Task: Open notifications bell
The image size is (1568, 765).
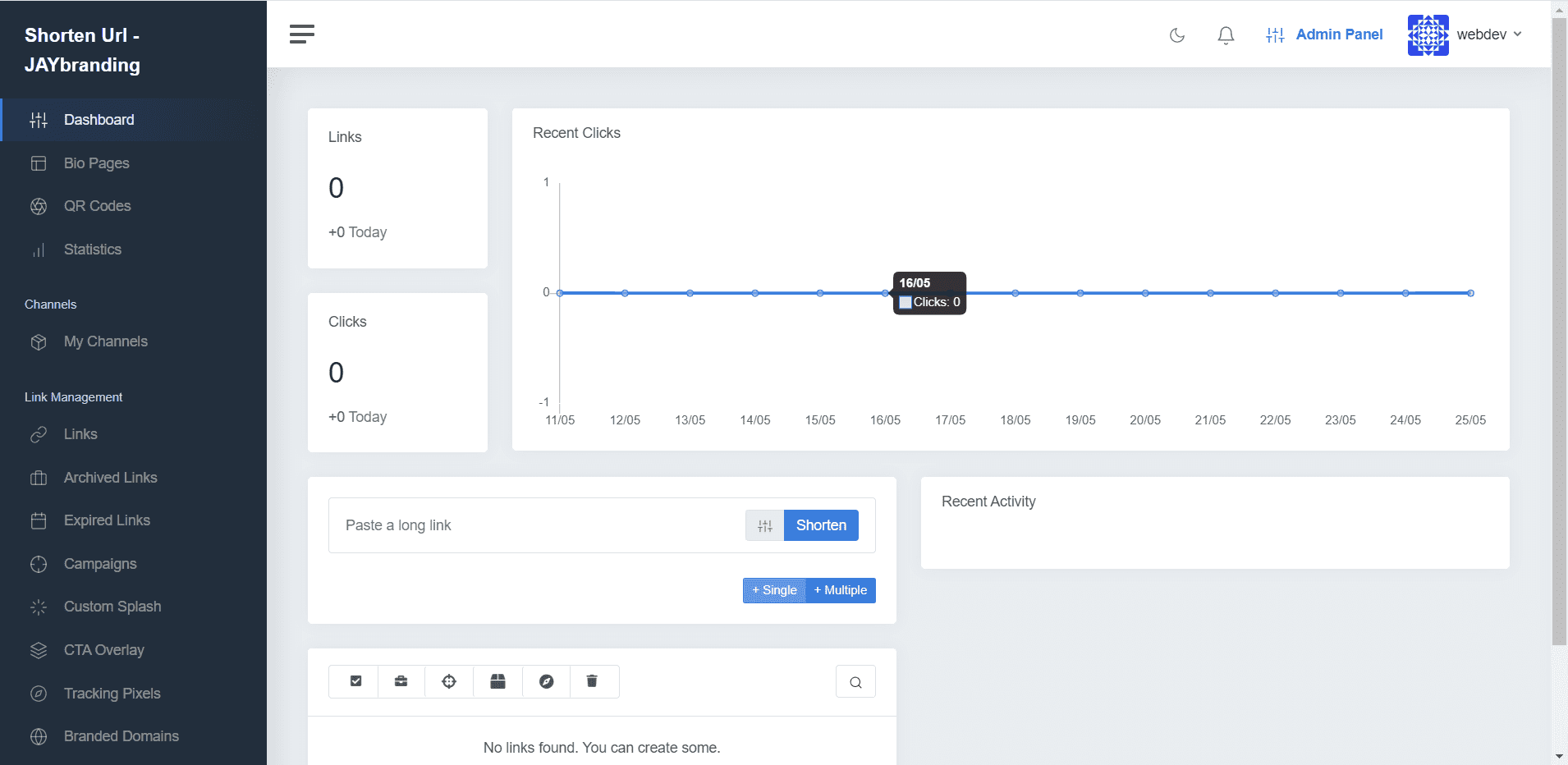Action: (1226, 34)
